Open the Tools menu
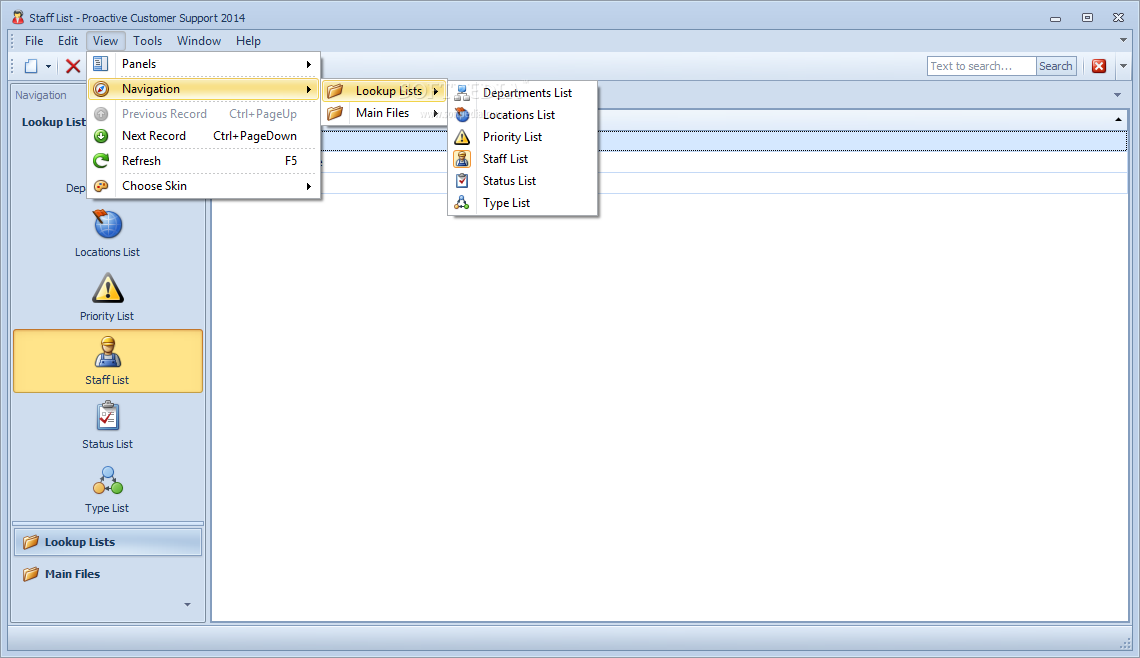Screen dimensions: 1140x658 (x=148, y=41)
